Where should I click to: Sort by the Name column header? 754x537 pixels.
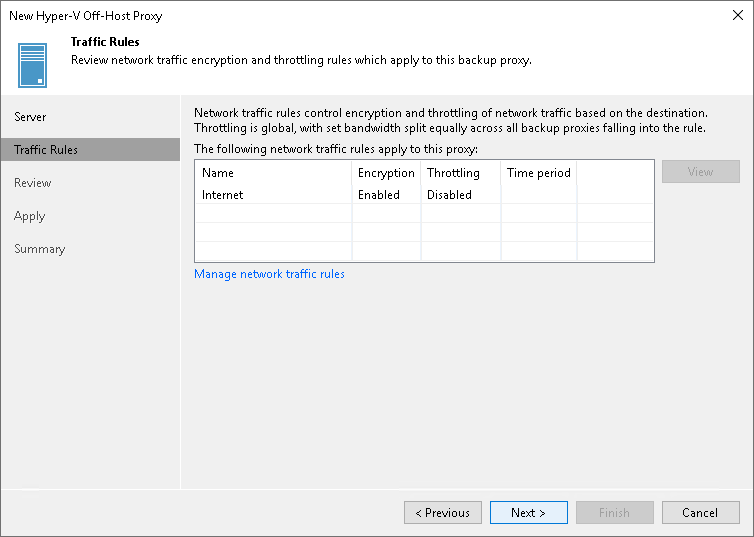pos(274,173)
